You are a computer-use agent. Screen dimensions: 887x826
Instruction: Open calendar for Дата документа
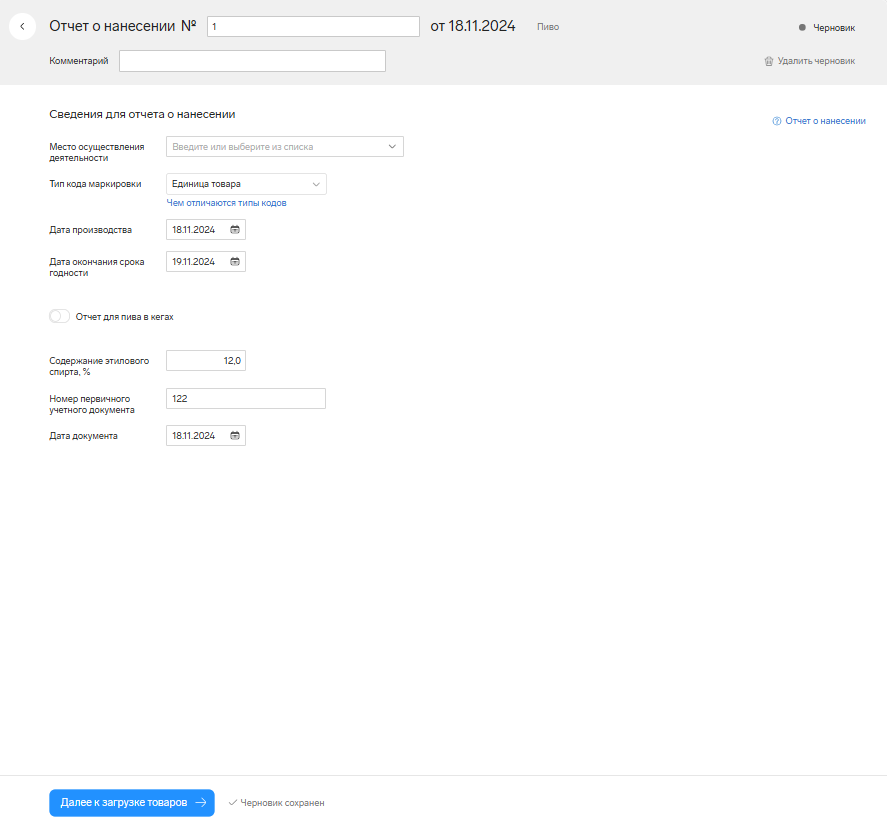[235, 436]
